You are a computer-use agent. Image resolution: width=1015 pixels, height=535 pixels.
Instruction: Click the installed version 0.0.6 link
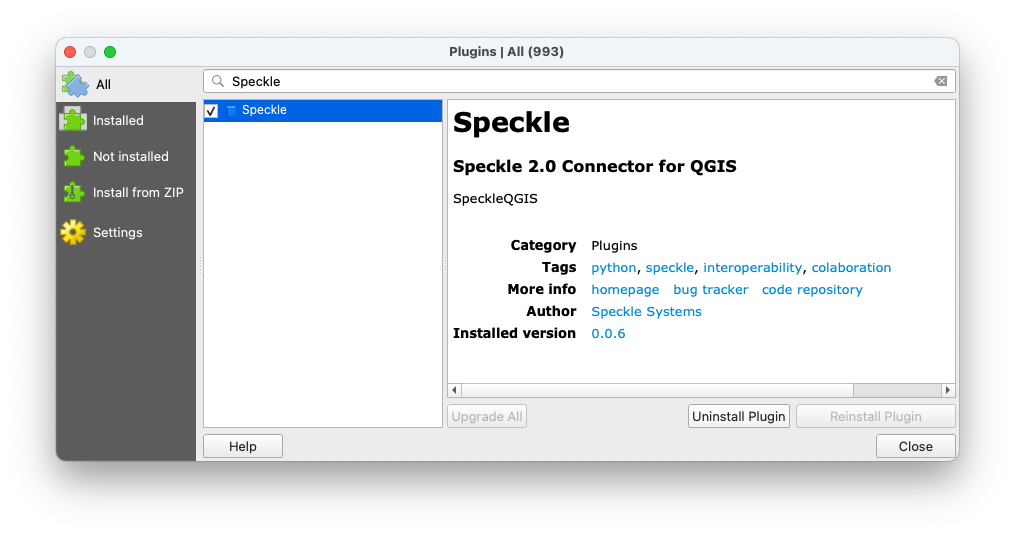coord(608,334)
